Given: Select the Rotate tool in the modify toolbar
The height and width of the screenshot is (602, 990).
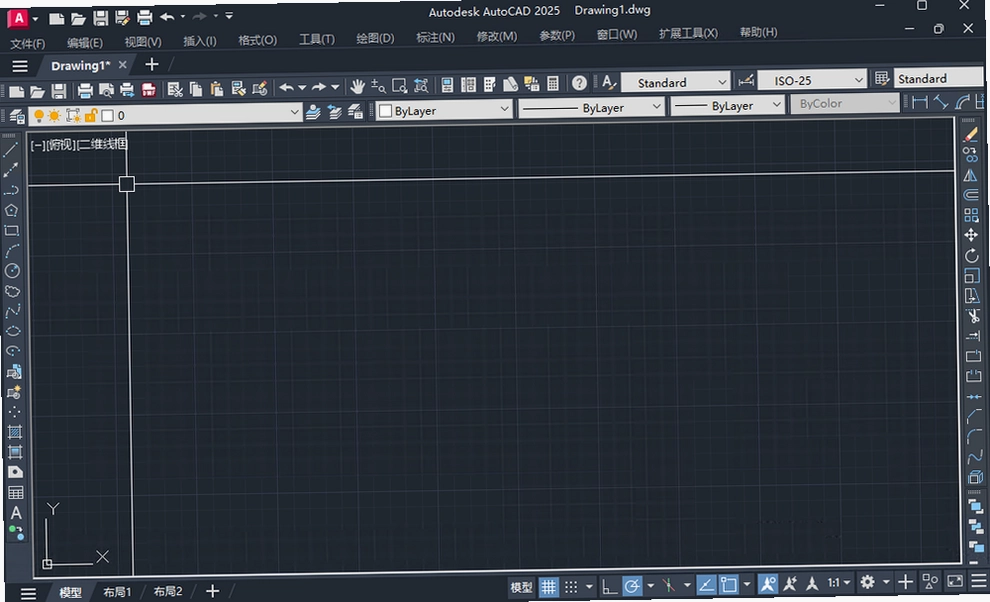Looking at the screenshot, I should [972, 255].
